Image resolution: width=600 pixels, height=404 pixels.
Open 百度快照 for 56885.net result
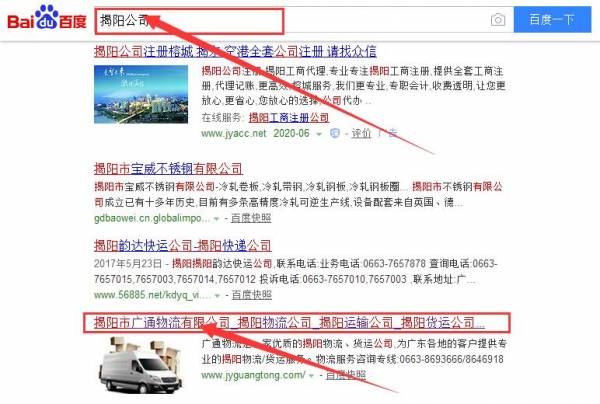(x=252, y=295)
